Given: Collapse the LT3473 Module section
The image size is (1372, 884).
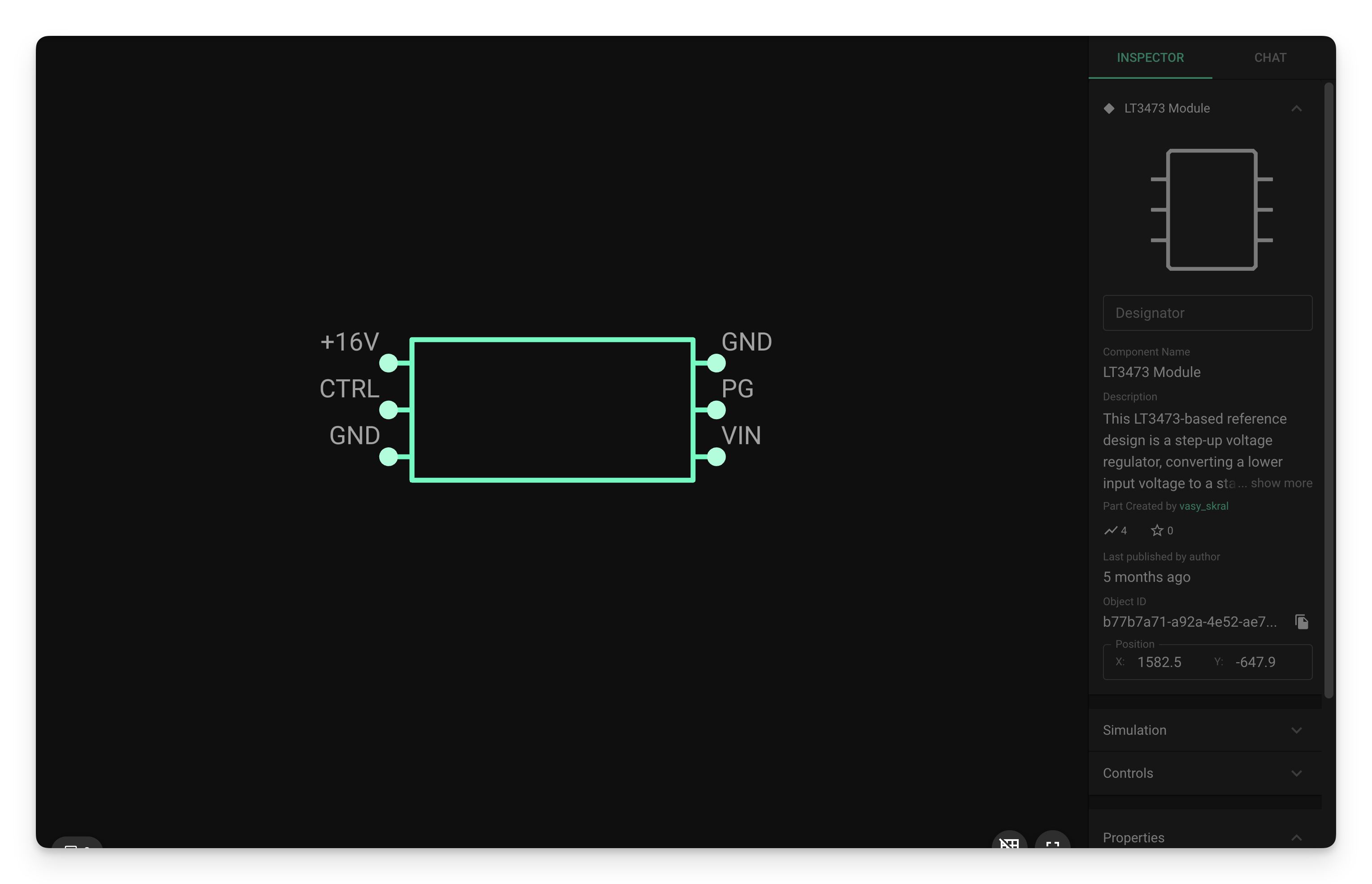Looking at the screenshot, I should [x=1296, y=108].
